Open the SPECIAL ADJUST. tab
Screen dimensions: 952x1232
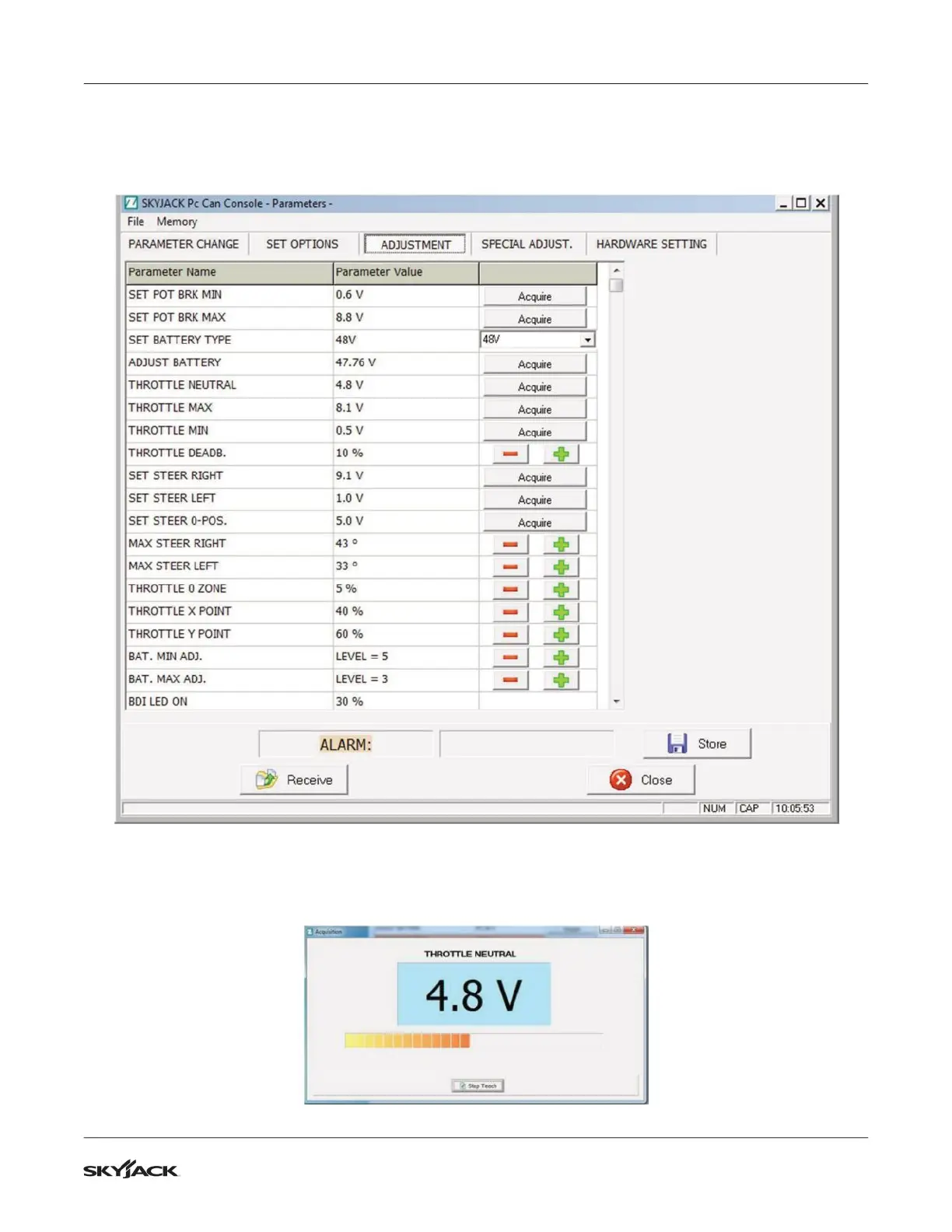click(x=527, y=244)
